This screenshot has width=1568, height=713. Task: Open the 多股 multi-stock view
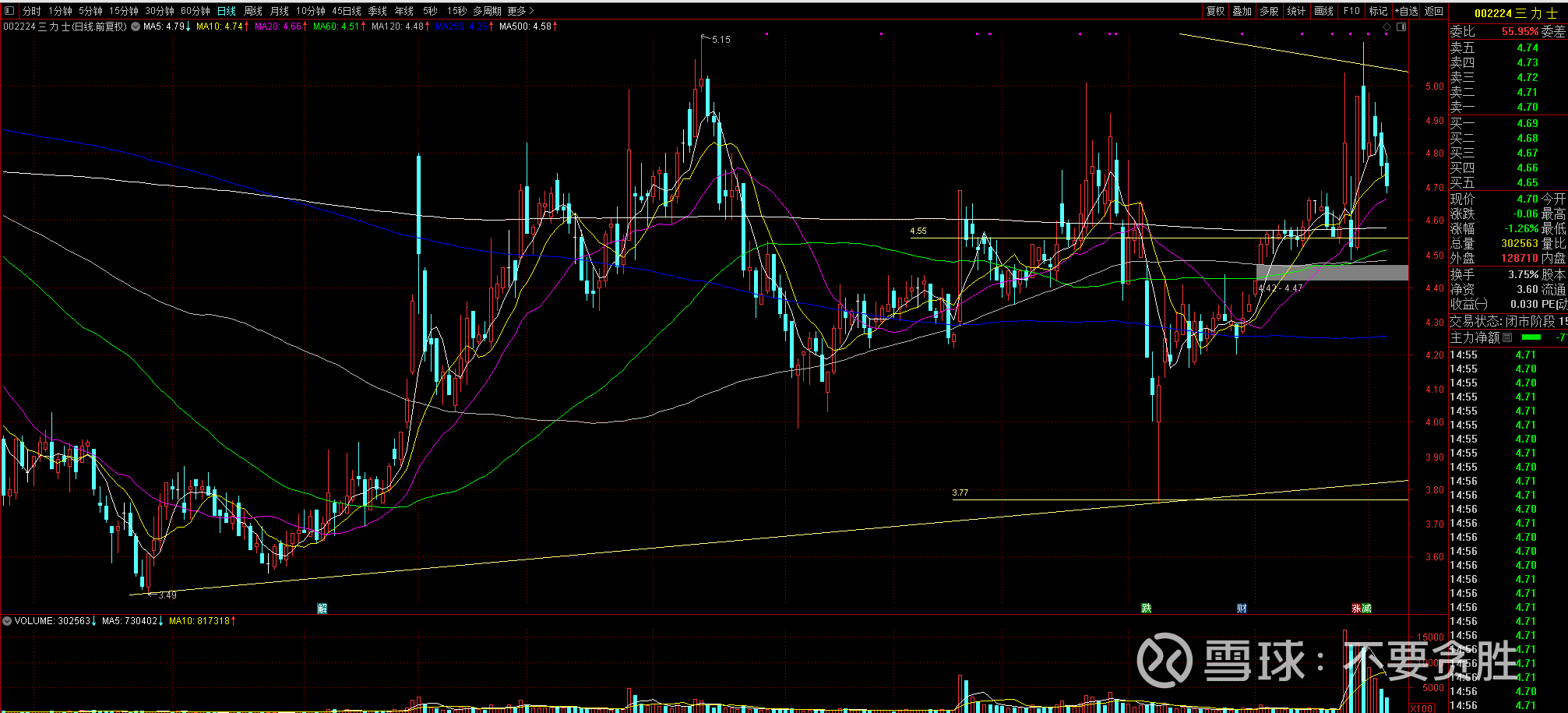[x=1270, y=11]
